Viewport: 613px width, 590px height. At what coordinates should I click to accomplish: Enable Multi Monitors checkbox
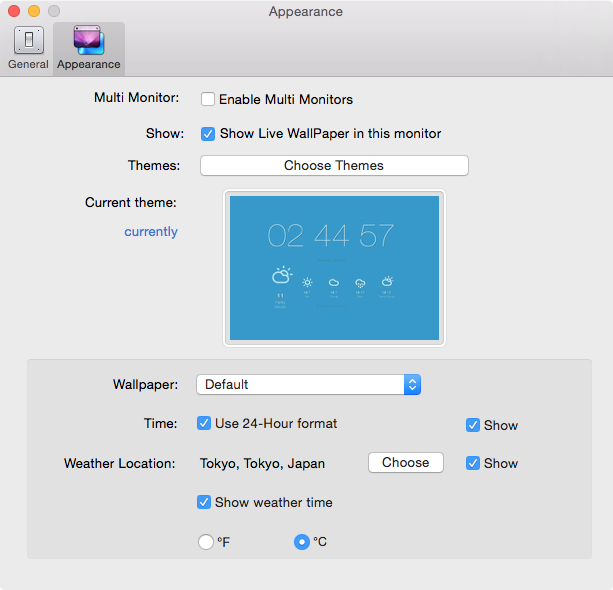(x=208, y=99)
